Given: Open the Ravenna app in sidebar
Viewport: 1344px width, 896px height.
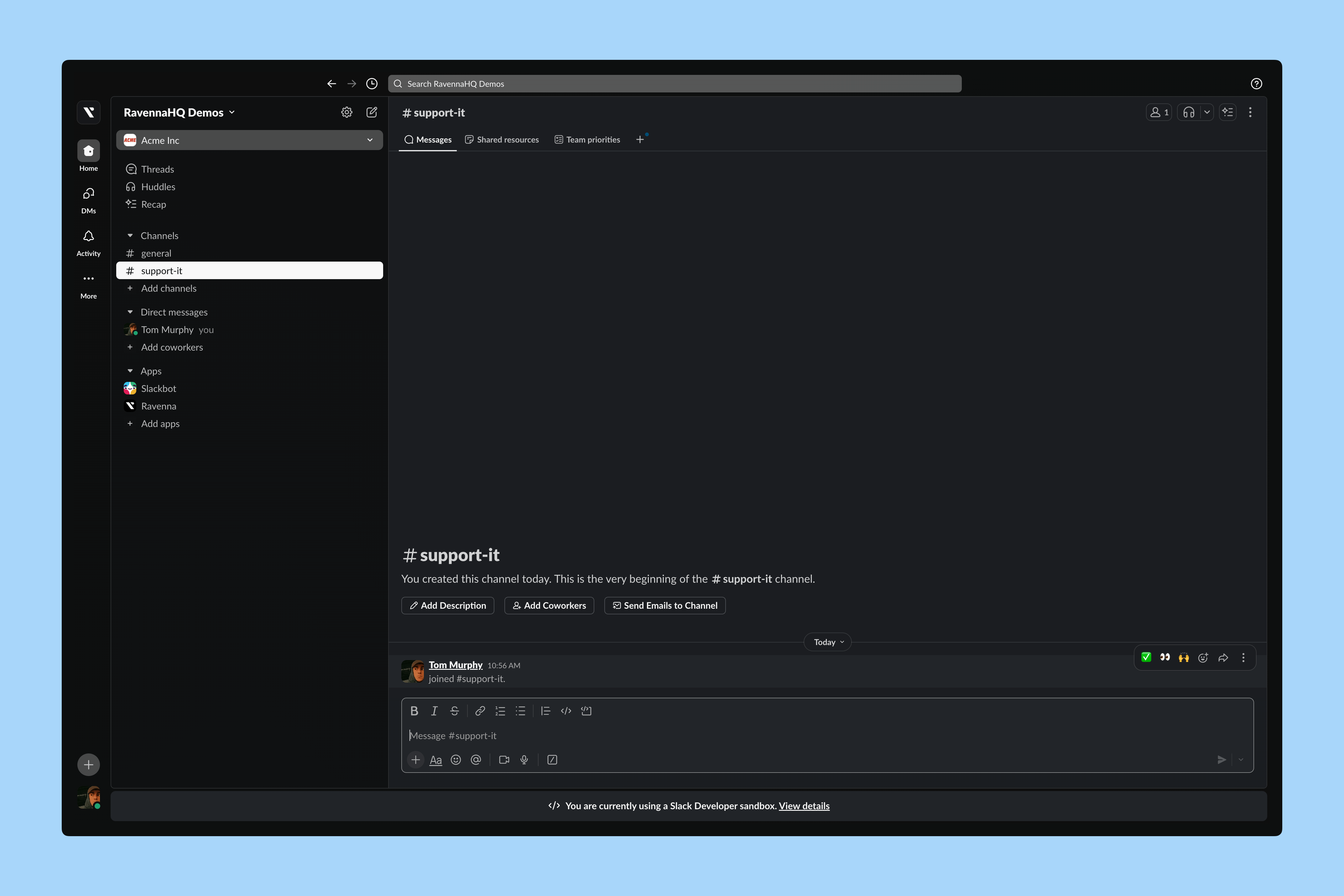Looking at the screenshot, I should [158, 406].
